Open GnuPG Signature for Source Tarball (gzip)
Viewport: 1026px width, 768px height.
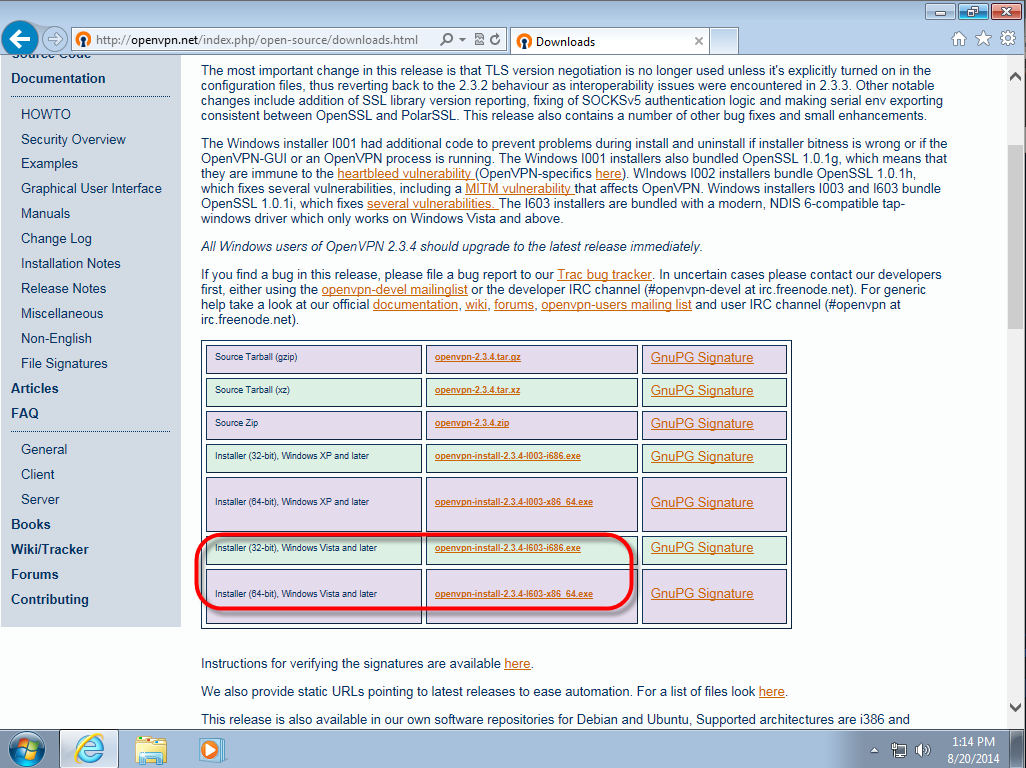click(701, 358)
